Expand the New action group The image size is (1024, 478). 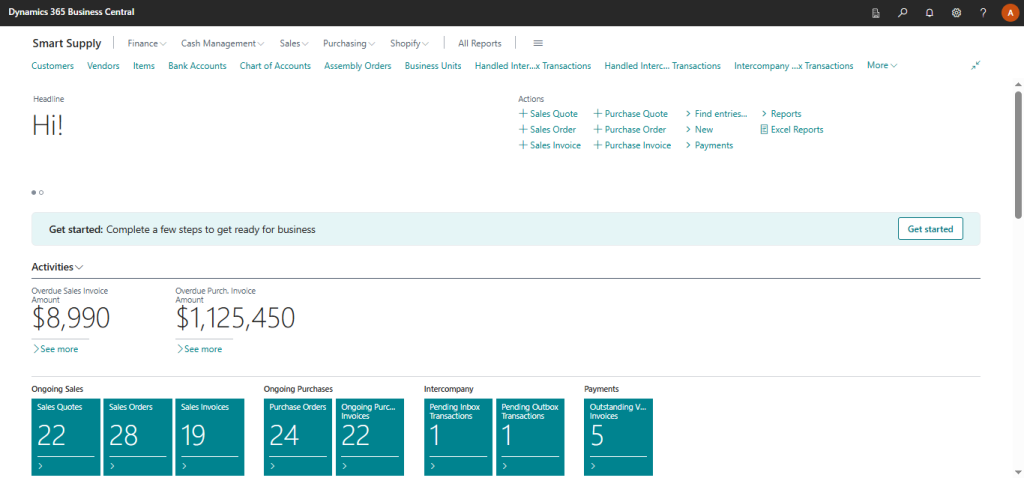click(699, 129)
